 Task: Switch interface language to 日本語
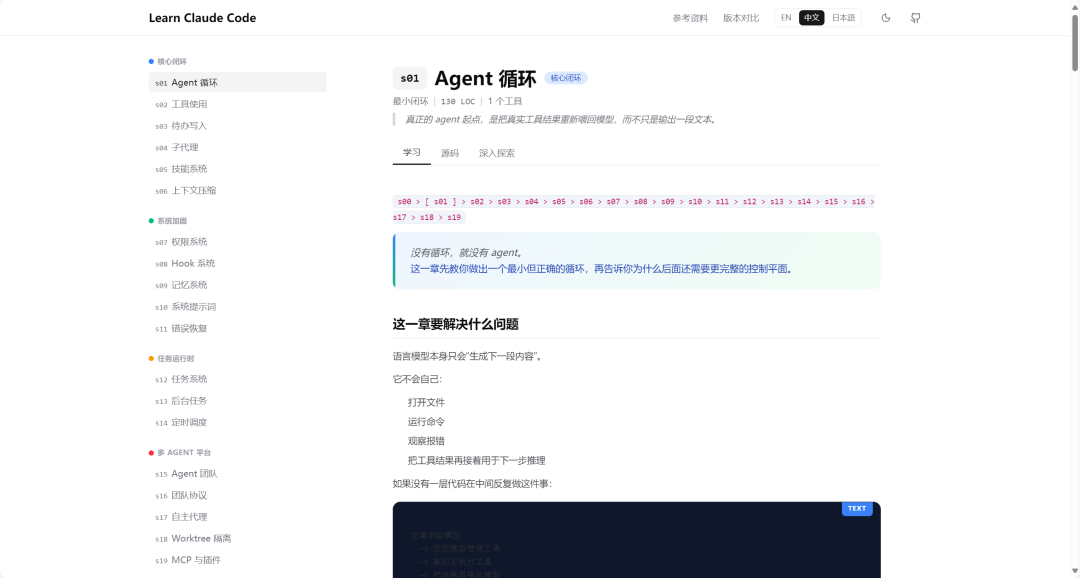coord(843,17)
